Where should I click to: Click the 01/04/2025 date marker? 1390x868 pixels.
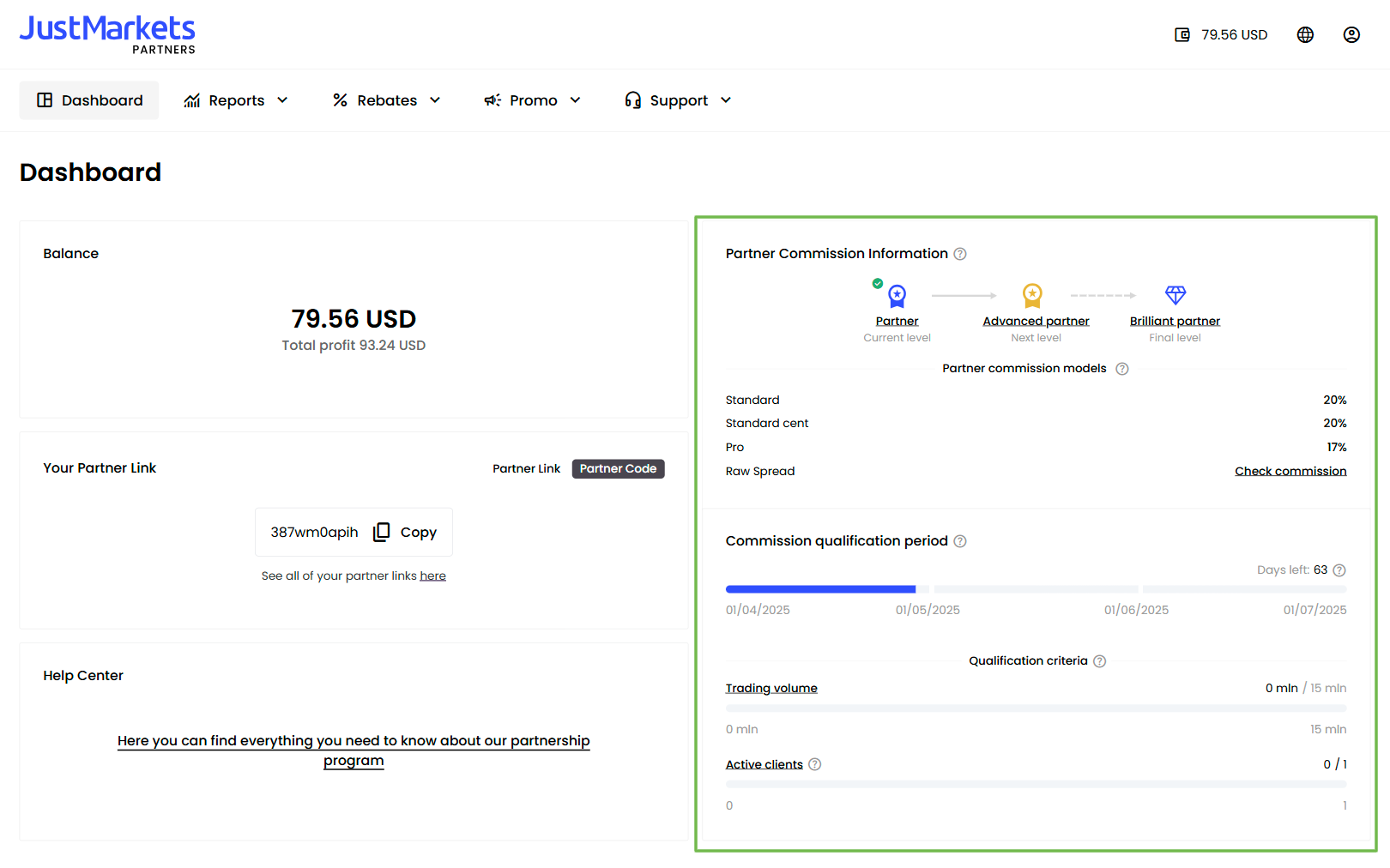coord(758,610)
